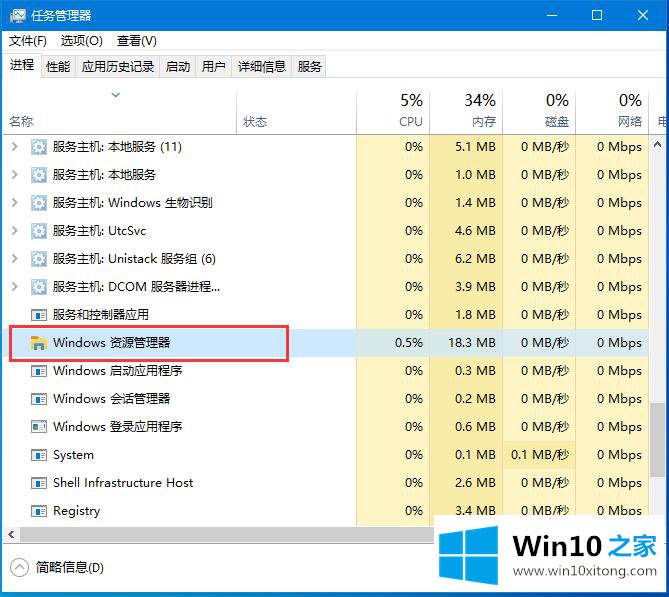Viewport: 669px width, 597px height.
Task: Select the Windows 会话管理器 name
Action: pyautogui.click(x=111, y=399)
